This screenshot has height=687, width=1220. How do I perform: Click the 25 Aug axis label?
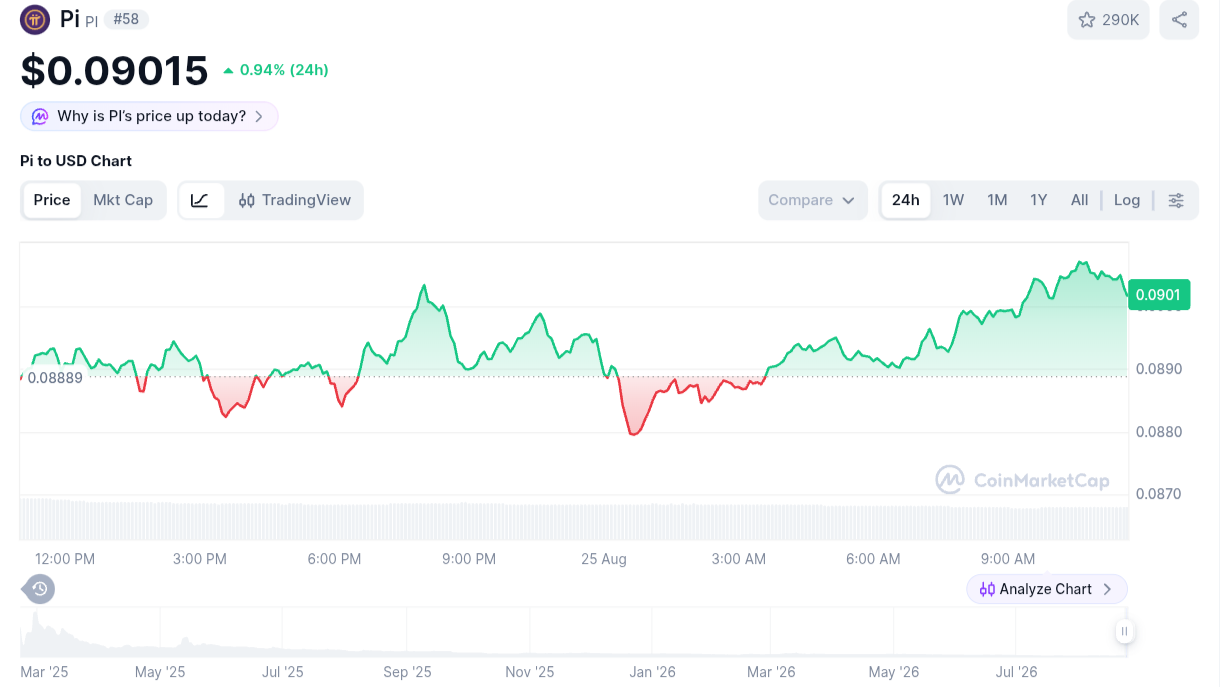click(x=604, y=559)
